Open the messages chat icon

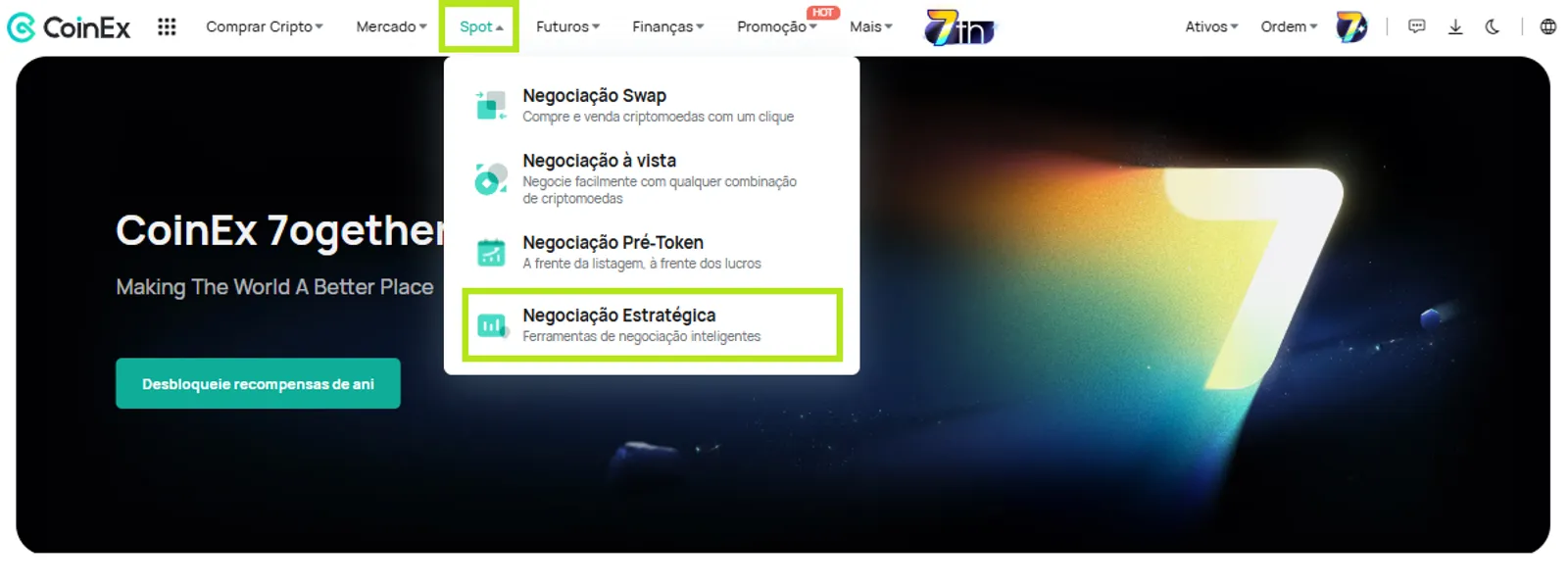[x=1417, y=27]
